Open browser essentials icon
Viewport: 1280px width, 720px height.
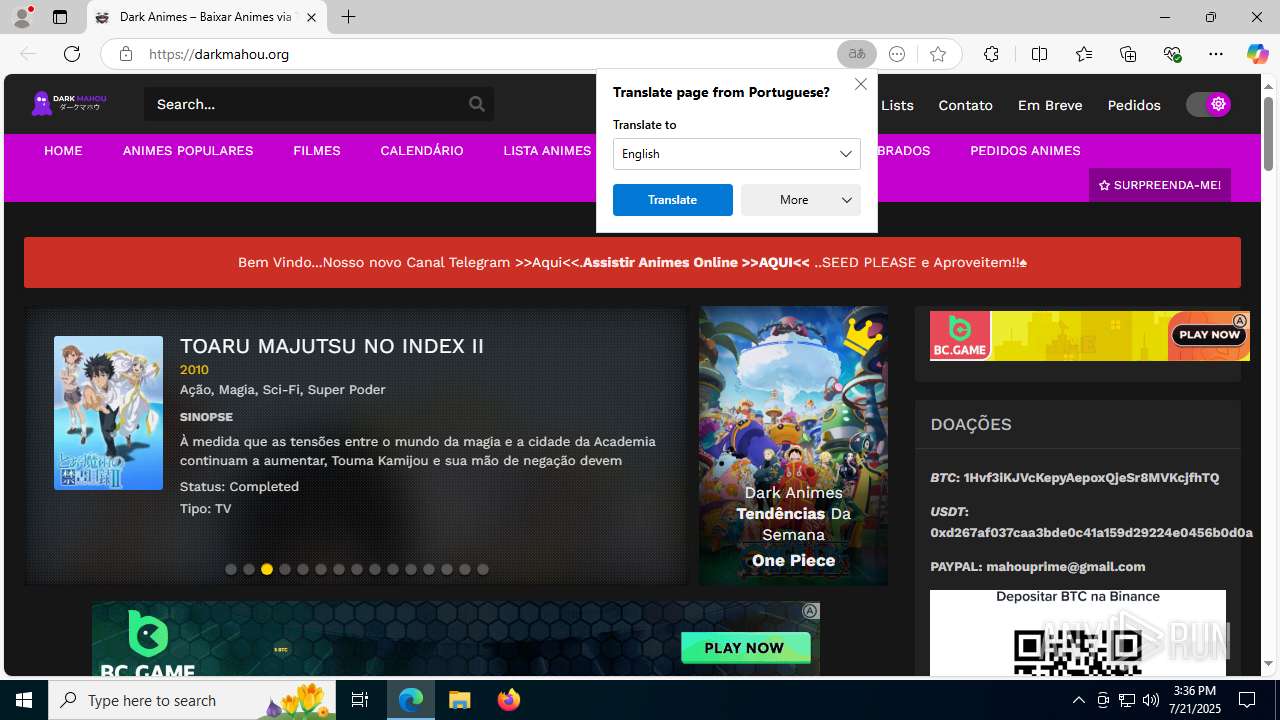point(1172,54)
